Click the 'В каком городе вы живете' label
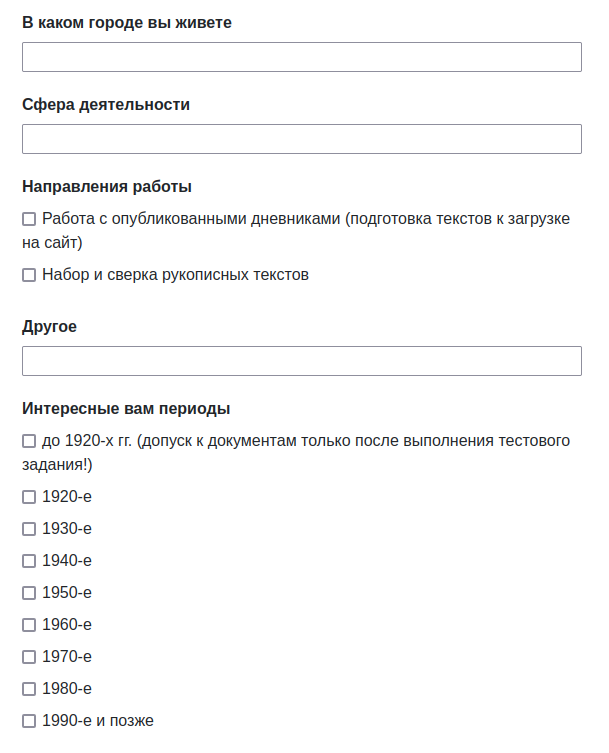The height and width of the screenshot is (753, 609). click(127, 22)
